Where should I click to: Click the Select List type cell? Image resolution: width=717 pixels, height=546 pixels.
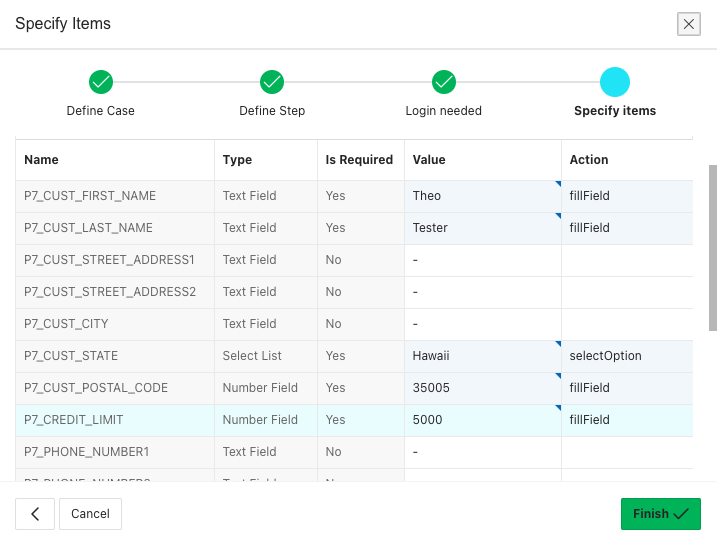(266, 356)
